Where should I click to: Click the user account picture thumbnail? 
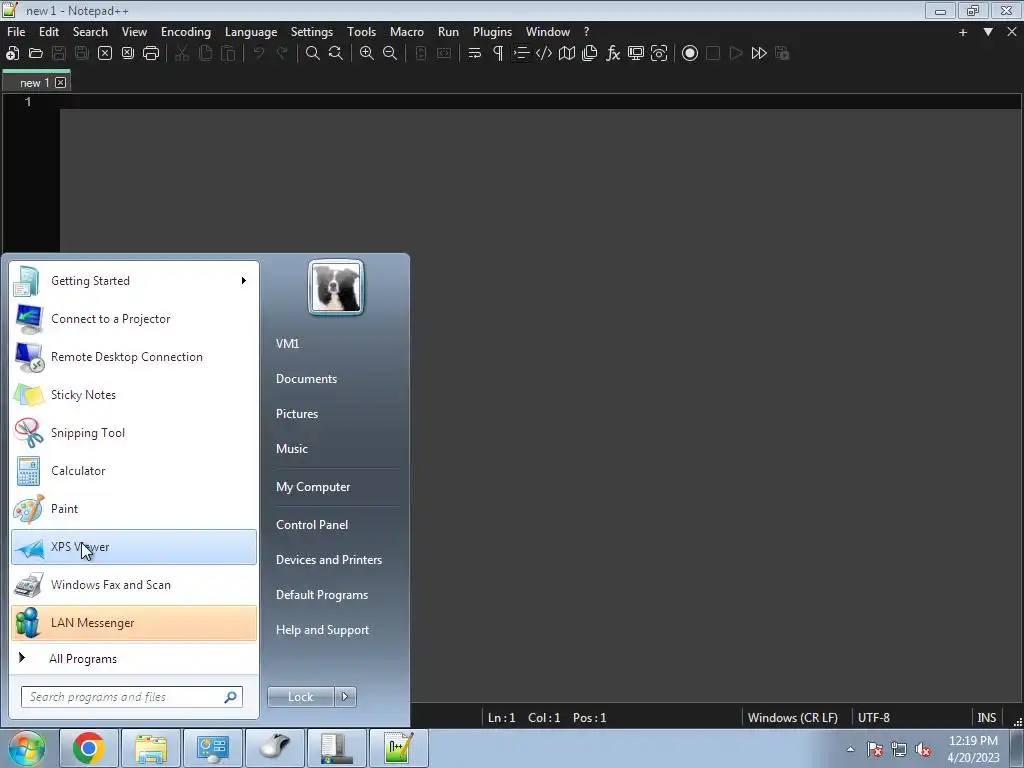pos(336,287)
